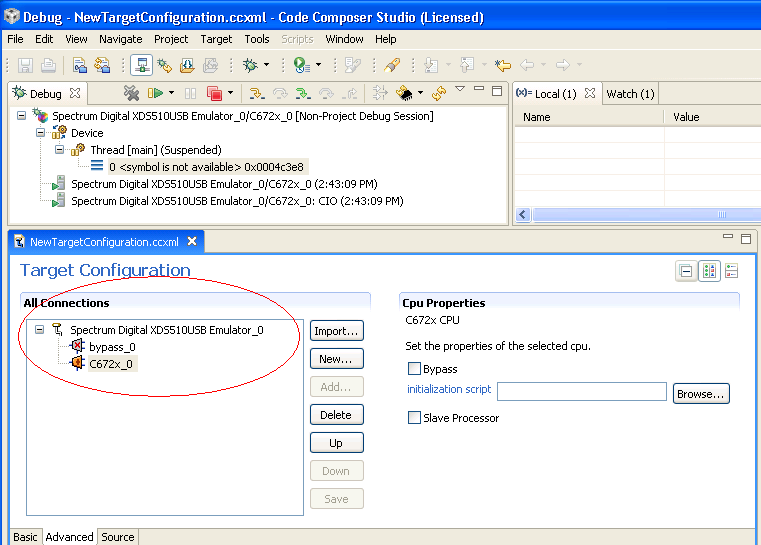Click the Suspend pause icon
The height and width of the screenshot is (545, 761).
[x=190, y=93]
